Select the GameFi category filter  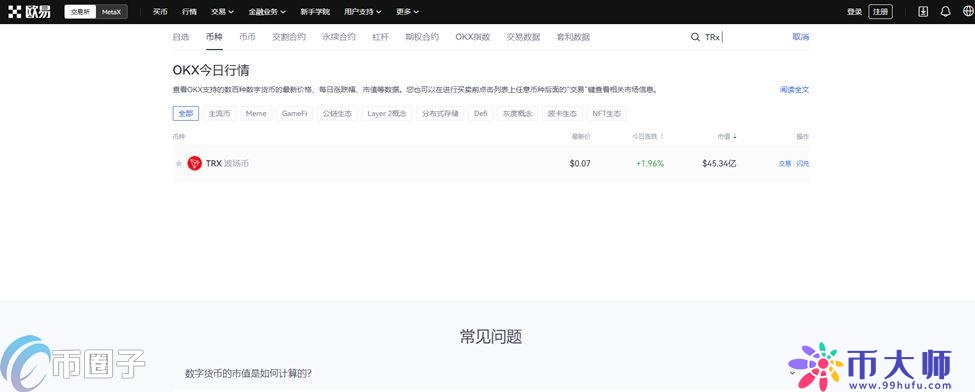(x=295, y=114)
